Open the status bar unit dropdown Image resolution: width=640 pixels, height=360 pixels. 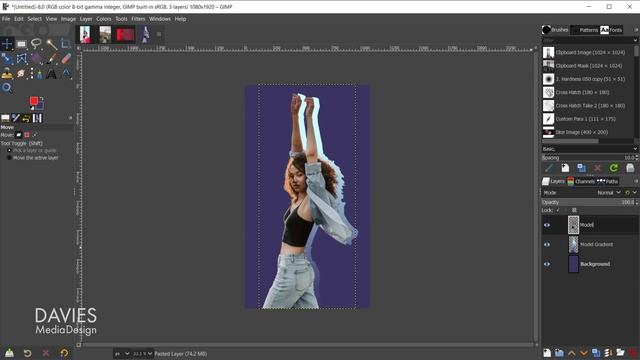tap(122, 354)
